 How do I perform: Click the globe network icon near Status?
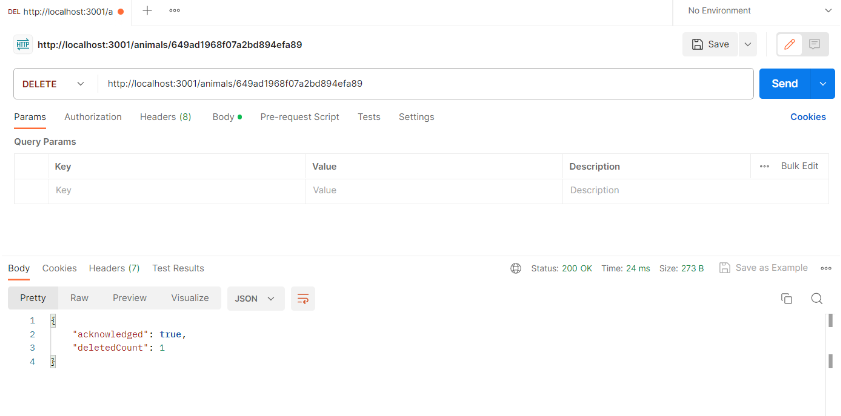click(515, 268)
